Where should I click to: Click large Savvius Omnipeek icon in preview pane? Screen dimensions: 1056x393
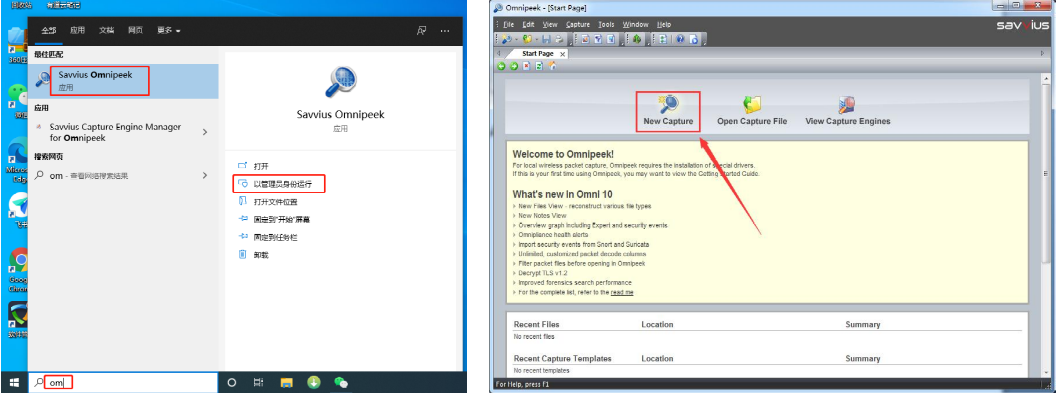point(340,82)
